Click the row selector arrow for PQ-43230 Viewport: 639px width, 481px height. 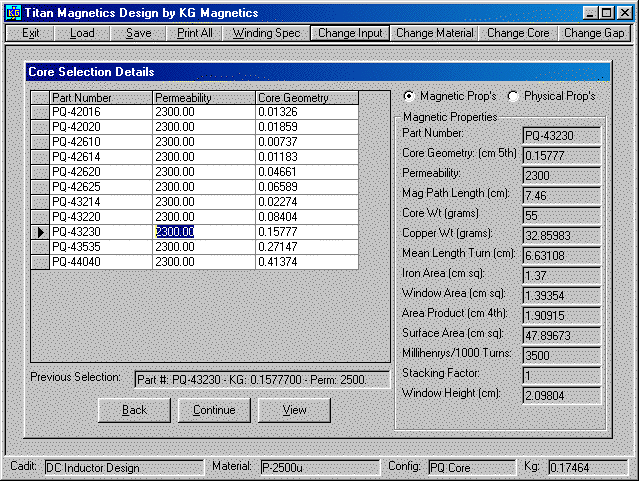point(40,232)
